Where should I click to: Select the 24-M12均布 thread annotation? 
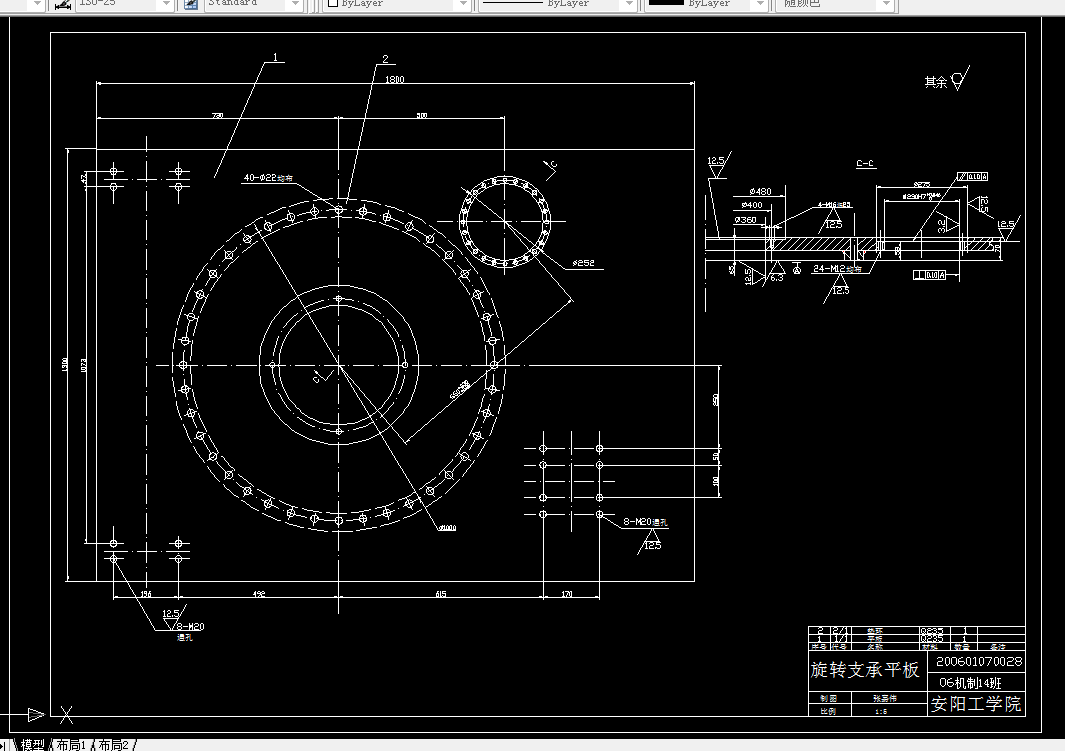(x=837, y=269)
